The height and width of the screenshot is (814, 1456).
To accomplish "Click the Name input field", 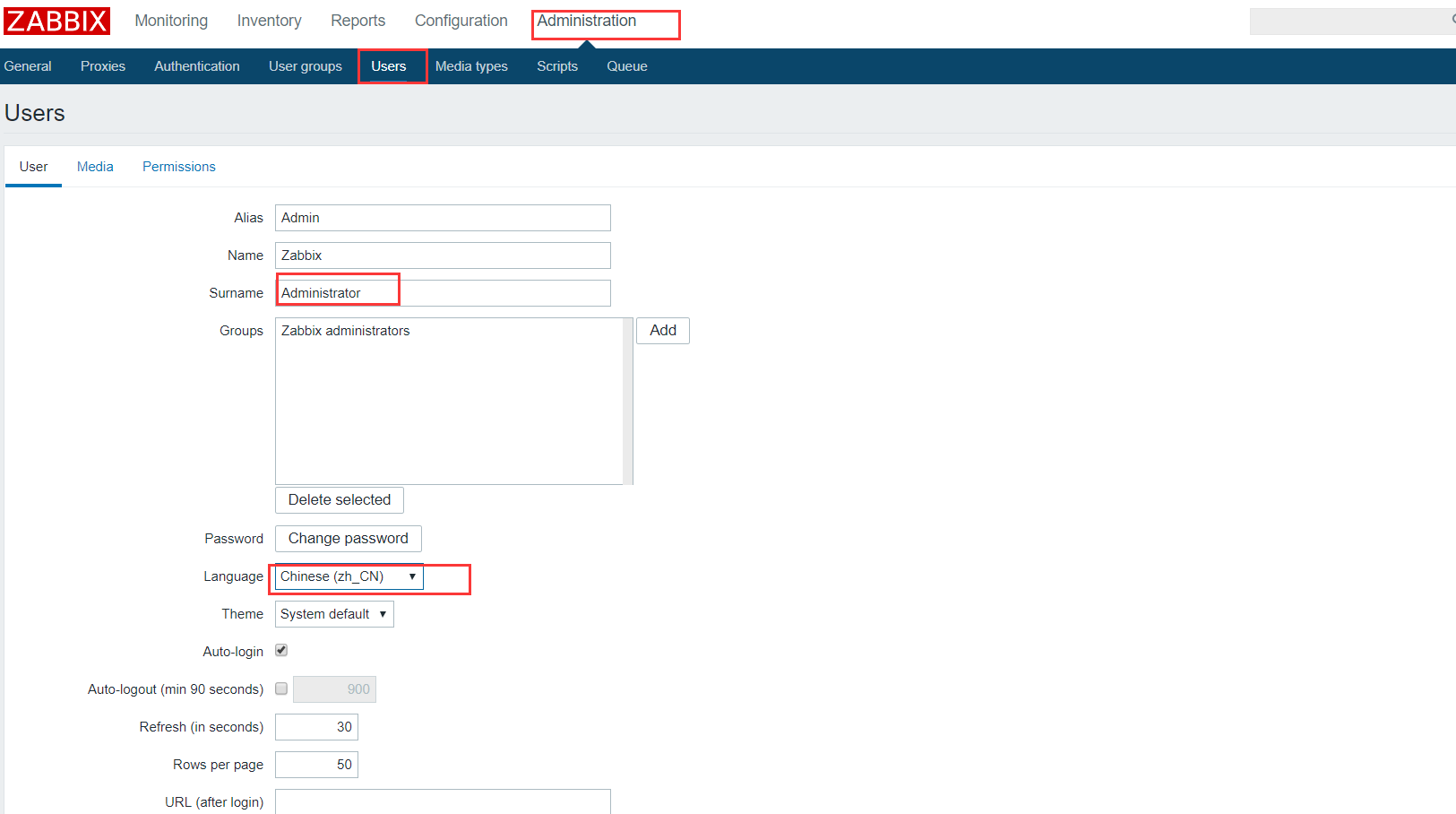I will click(x=443, y=255).
